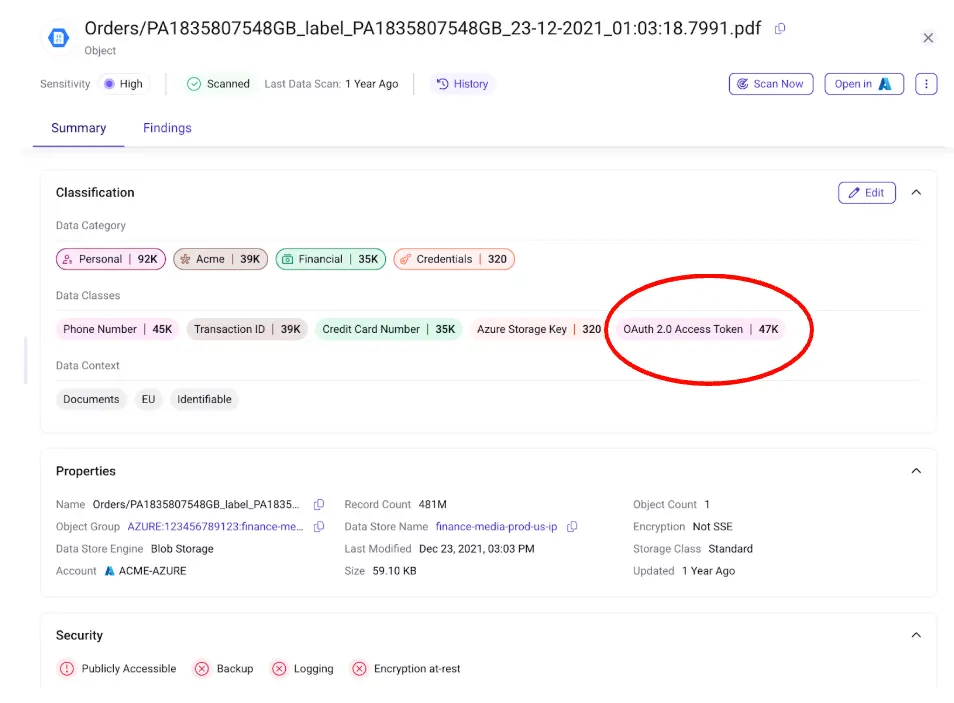This screenshot has height=703, width=954.
Task: Click the Scanned status indicator
Action: pyautogui.click(x=218, y=84)
